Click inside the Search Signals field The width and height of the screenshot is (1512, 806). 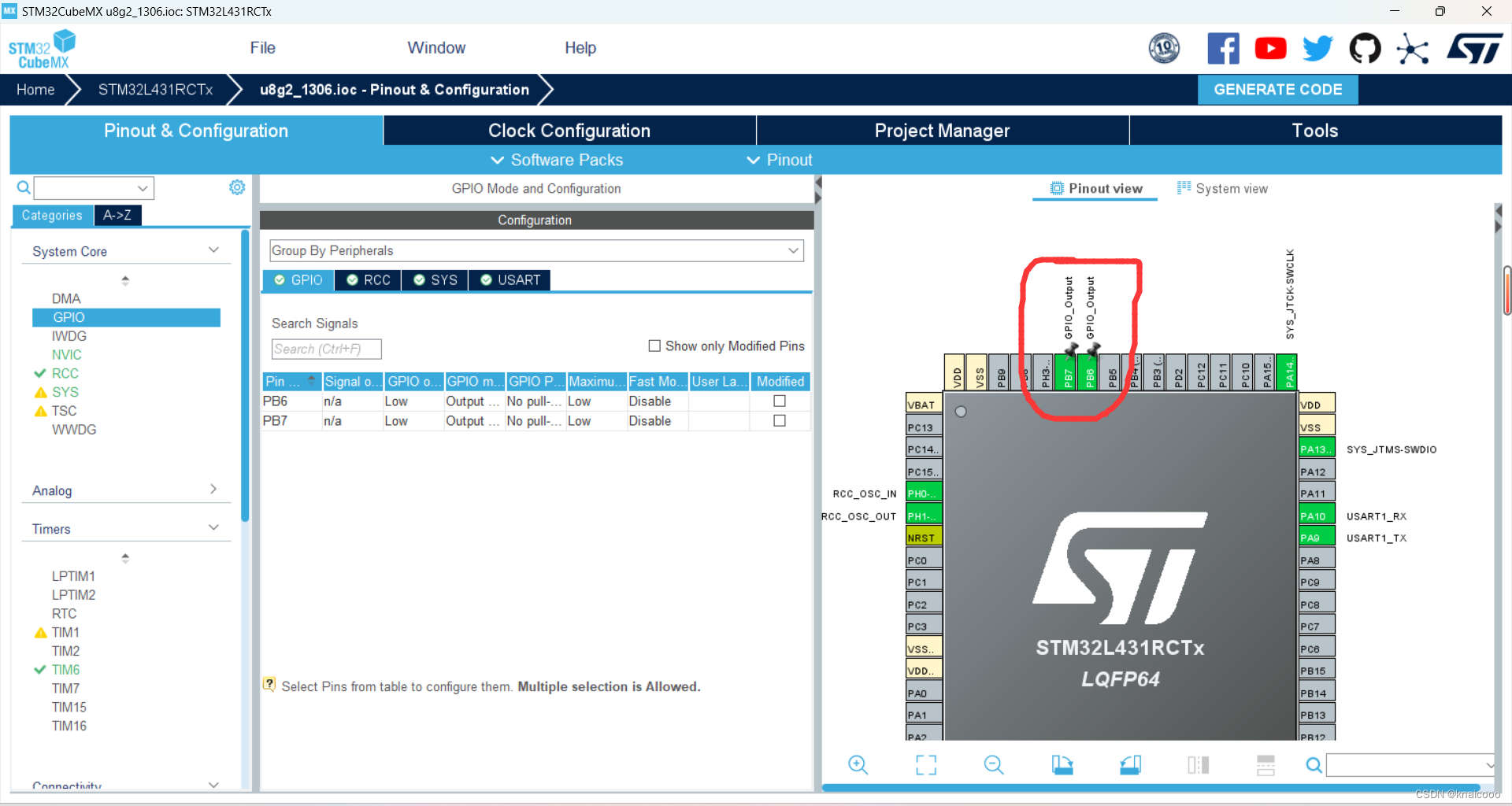[x=326, y=349]
